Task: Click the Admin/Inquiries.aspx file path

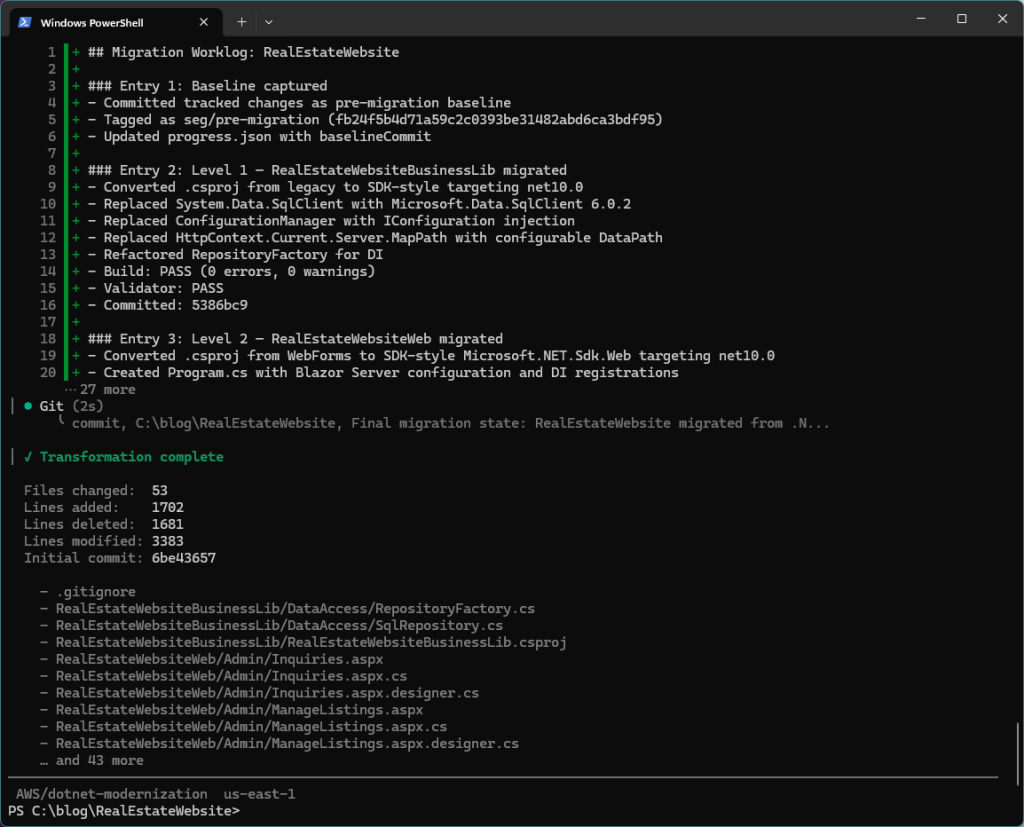Action: [219, 659]
